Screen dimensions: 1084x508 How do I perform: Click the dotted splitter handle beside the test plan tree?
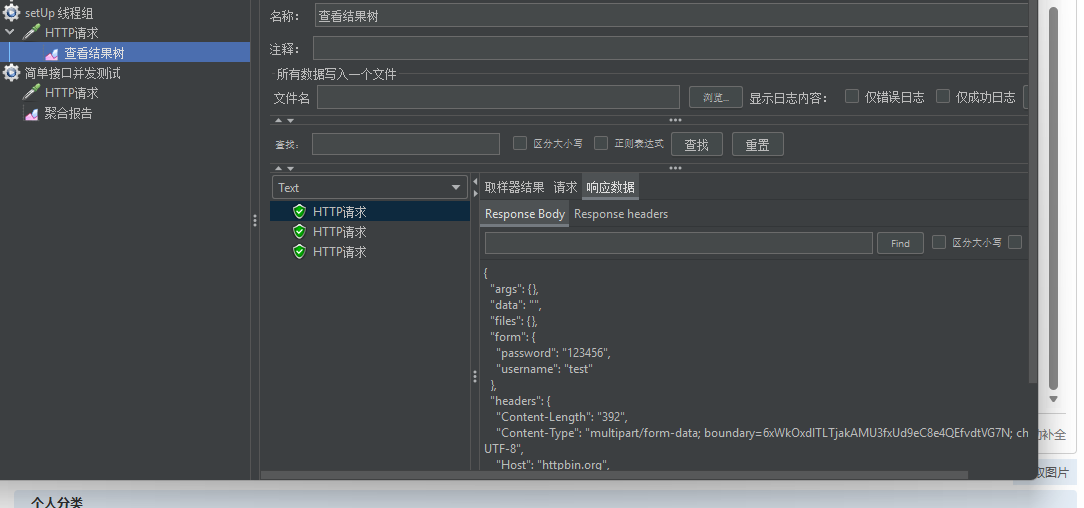[x=254, y=220]
